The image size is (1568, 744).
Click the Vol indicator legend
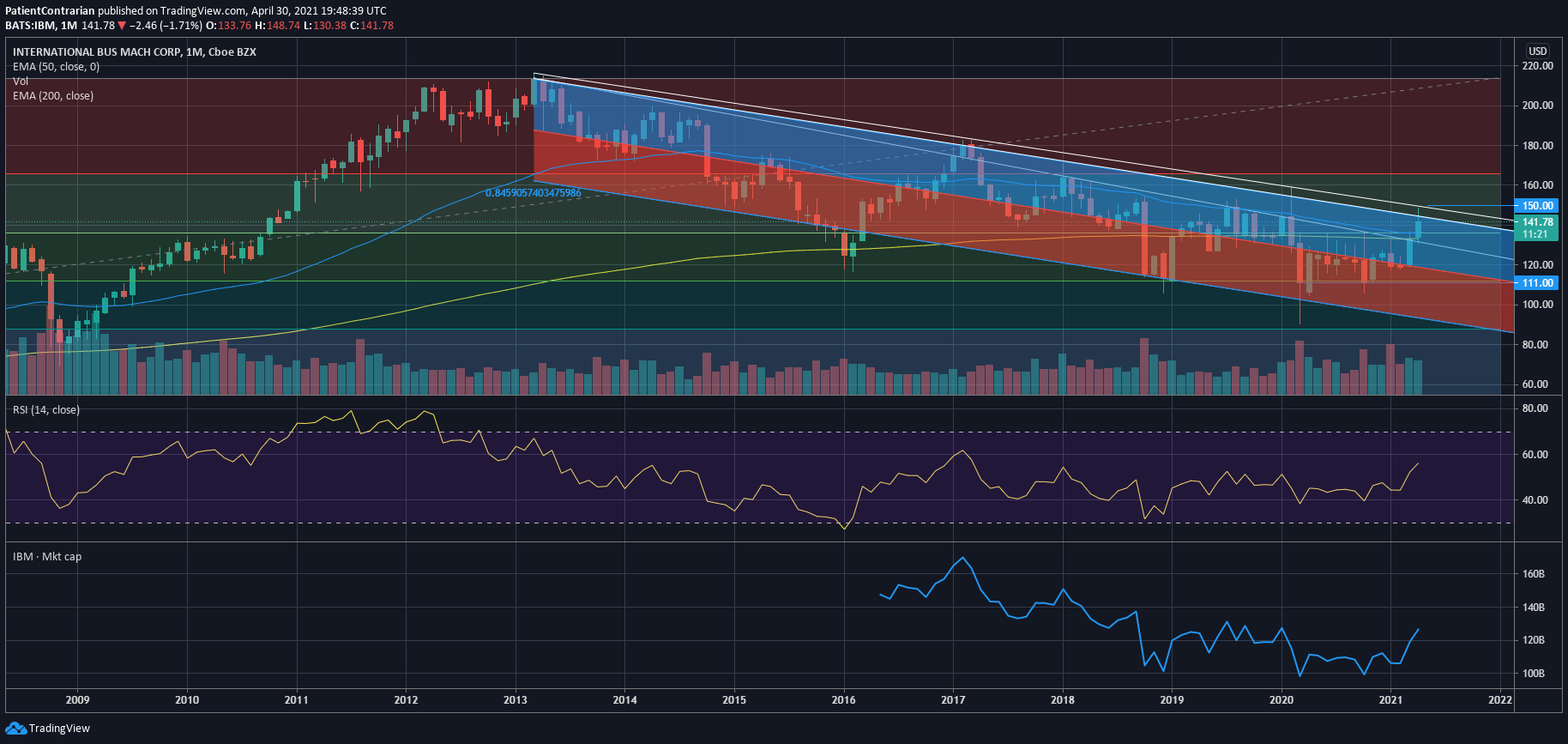point(21,82)
